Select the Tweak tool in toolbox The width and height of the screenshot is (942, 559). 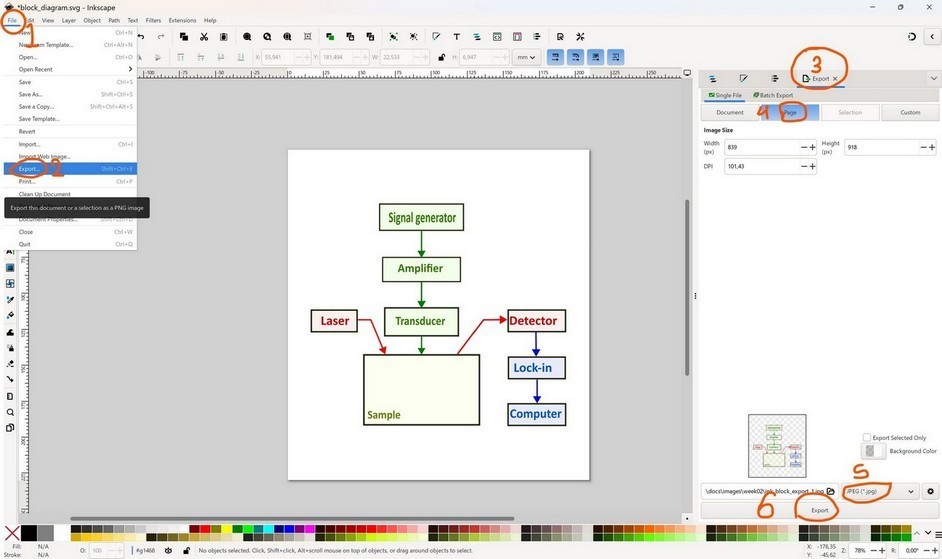tap(10, 332)
